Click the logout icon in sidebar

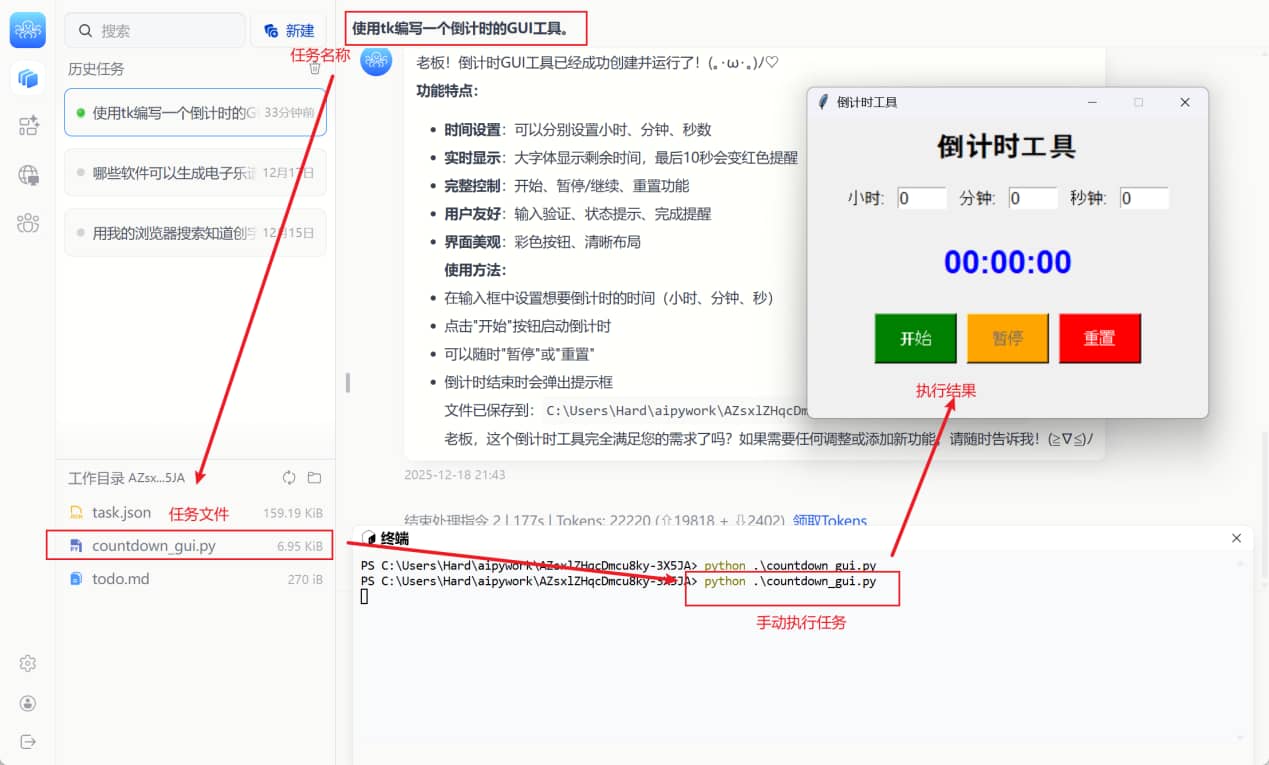[28, 742]
